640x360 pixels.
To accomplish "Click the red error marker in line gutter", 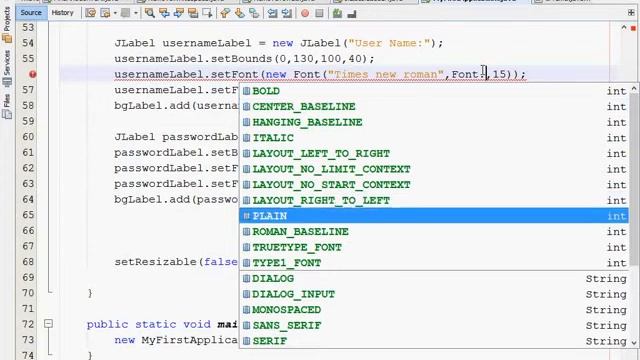I will [33, 74].
